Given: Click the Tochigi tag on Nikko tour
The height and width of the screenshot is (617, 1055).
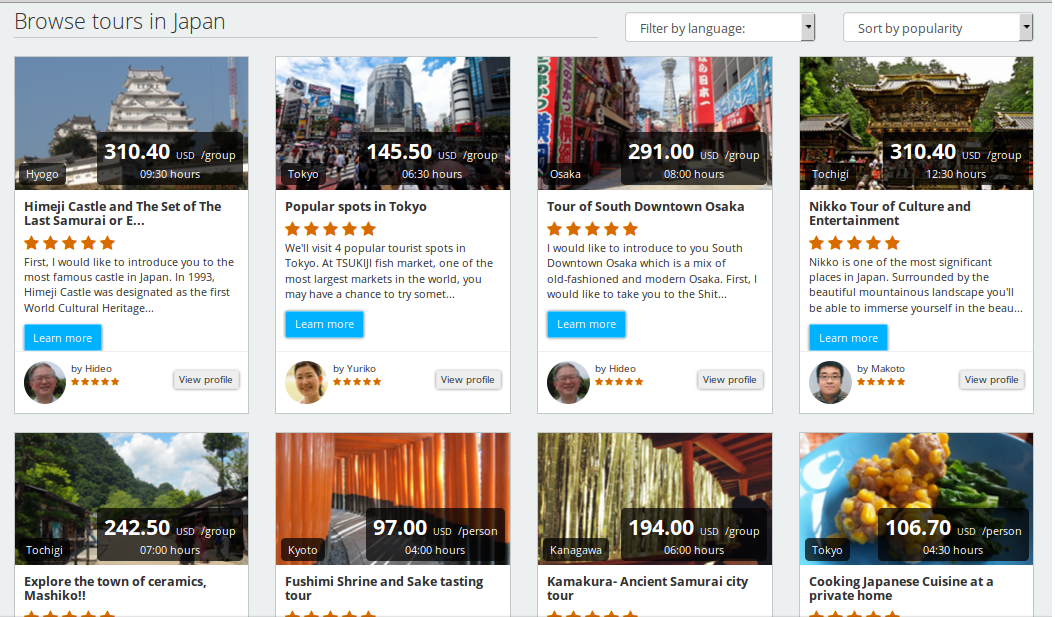Looking at the screenshot, I should [x=830, y=174].
